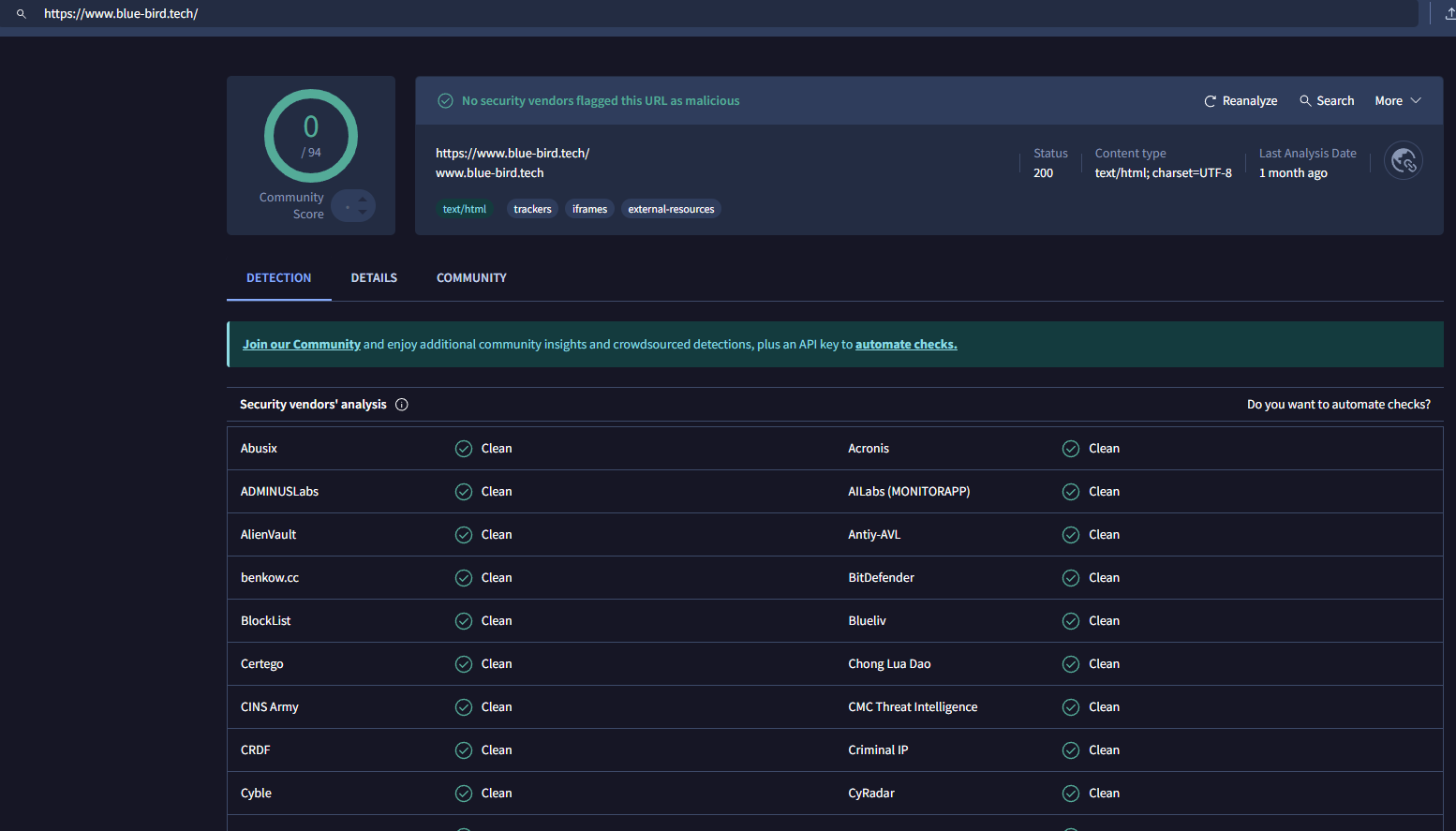
Task: Click the info icon beside Security vendors' analysis
Action: click(402, 405)
